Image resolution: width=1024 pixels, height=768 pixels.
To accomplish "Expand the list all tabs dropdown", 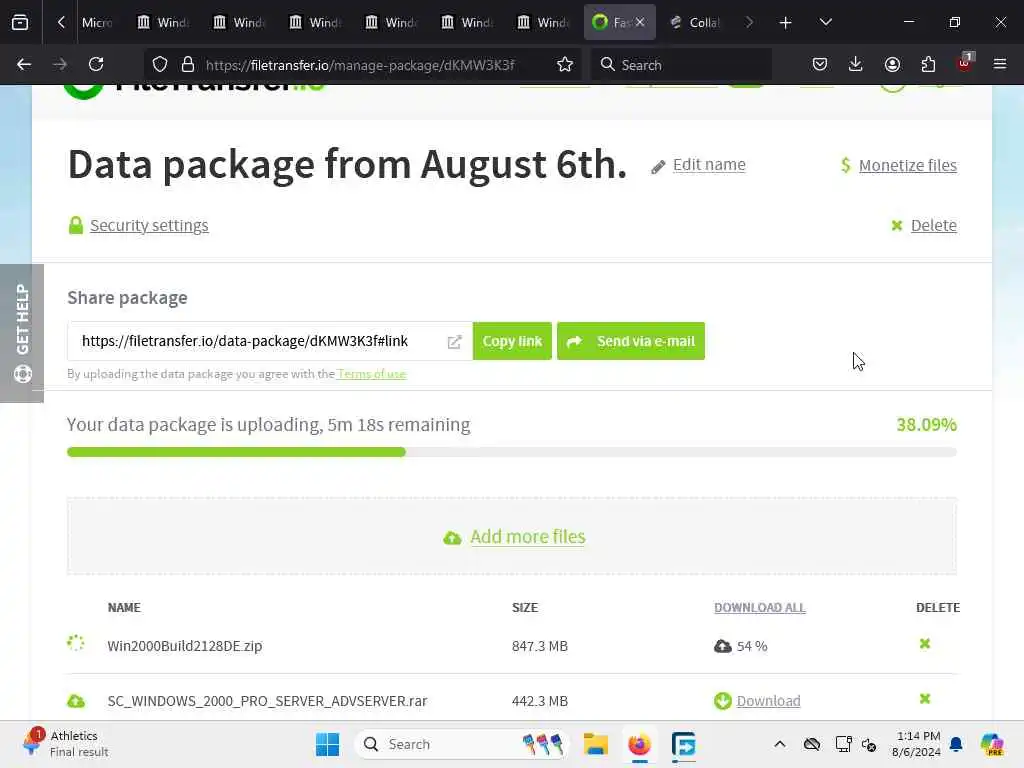I will coord(825,22).
